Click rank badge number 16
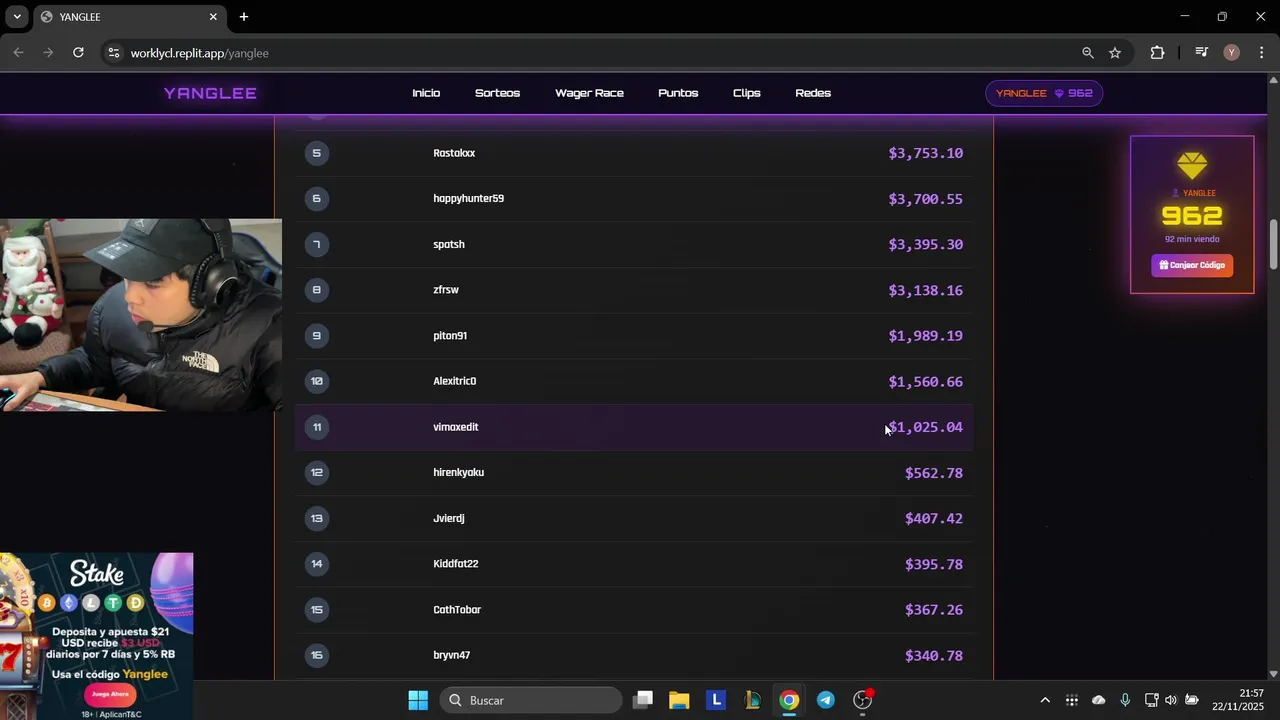 tap(317, 656)
